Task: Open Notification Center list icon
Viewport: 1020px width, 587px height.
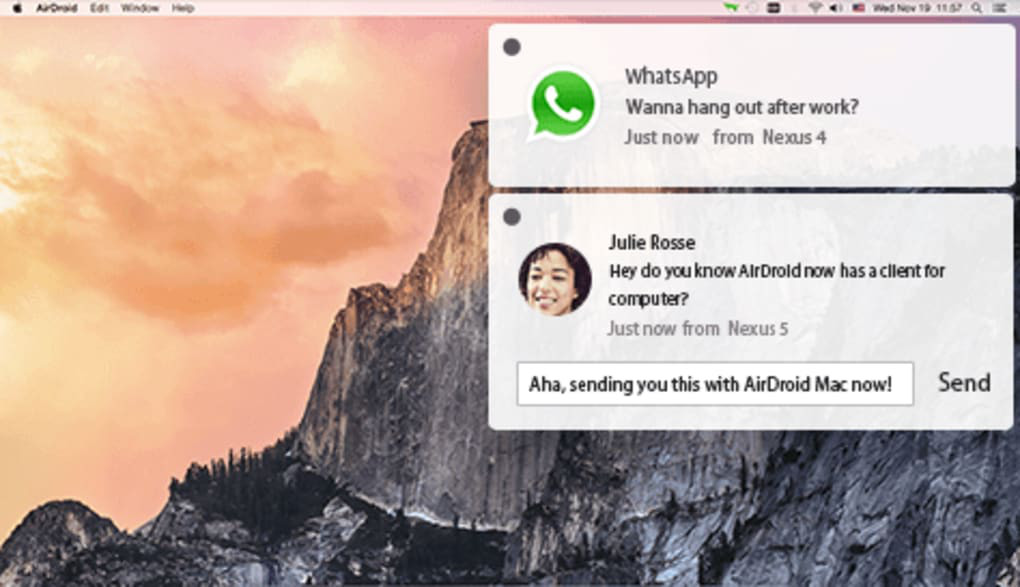Action: [999, 8]
